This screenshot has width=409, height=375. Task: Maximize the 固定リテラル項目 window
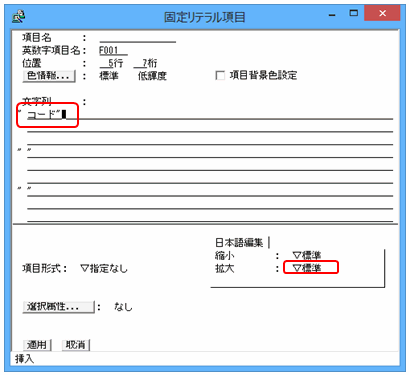(353, 13)
